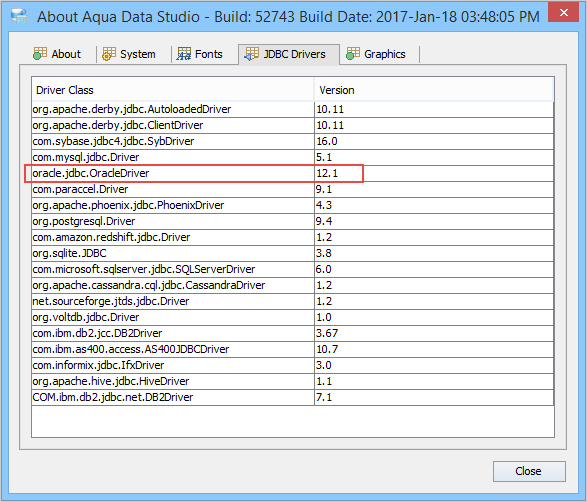Screen dimensions: 587x502
Task: Select the oracle.jdbc.OracleDriver row
Action: 292,173
